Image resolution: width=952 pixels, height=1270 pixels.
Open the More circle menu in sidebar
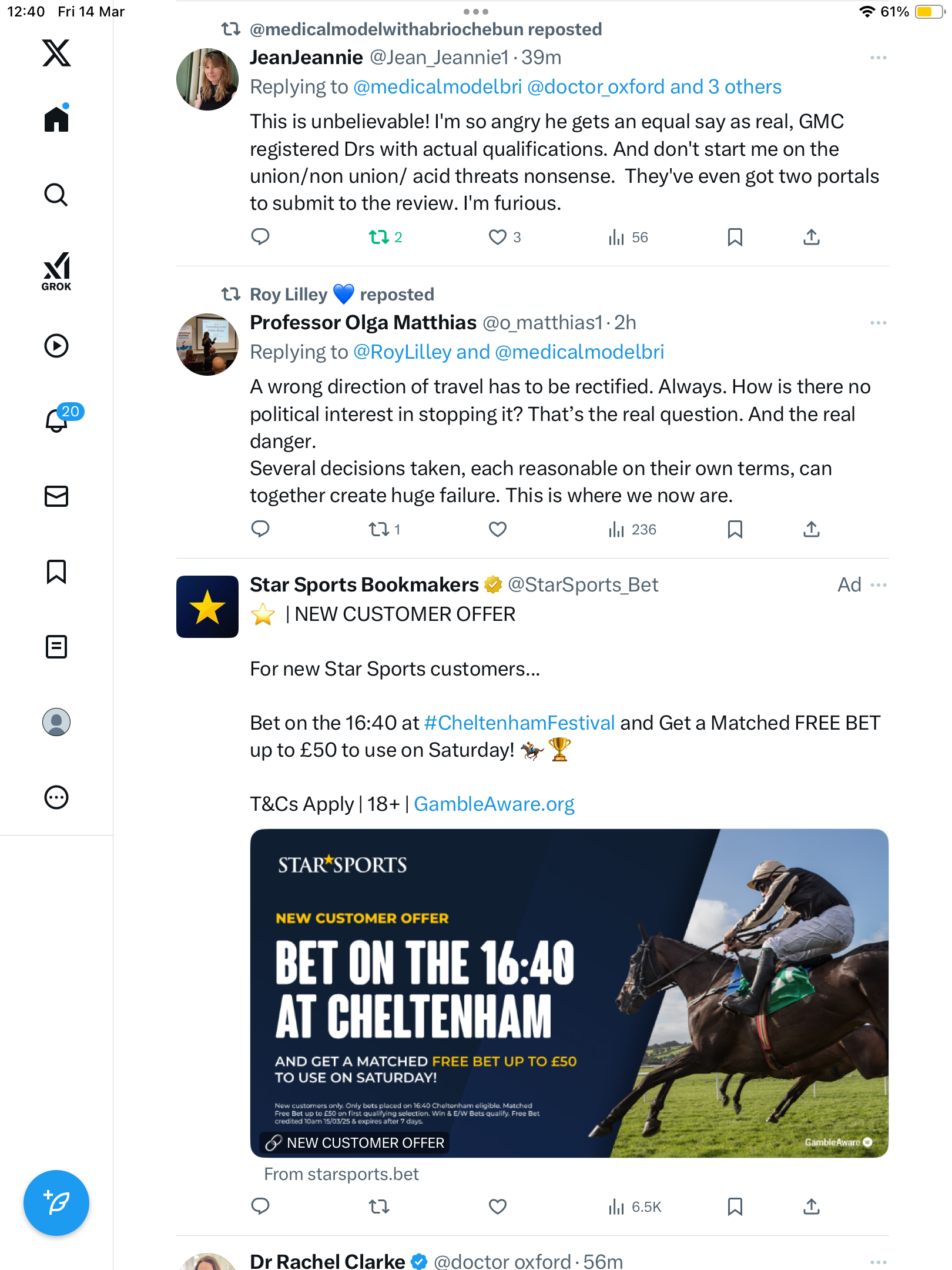[x=56, y=797]
